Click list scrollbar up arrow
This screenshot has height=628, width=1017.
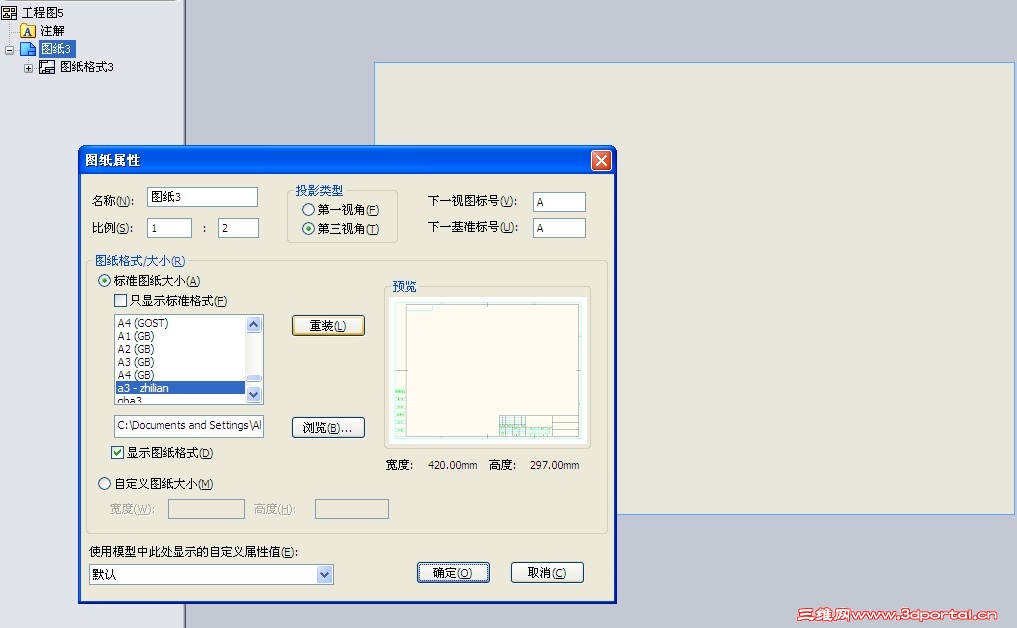(254, 324)
